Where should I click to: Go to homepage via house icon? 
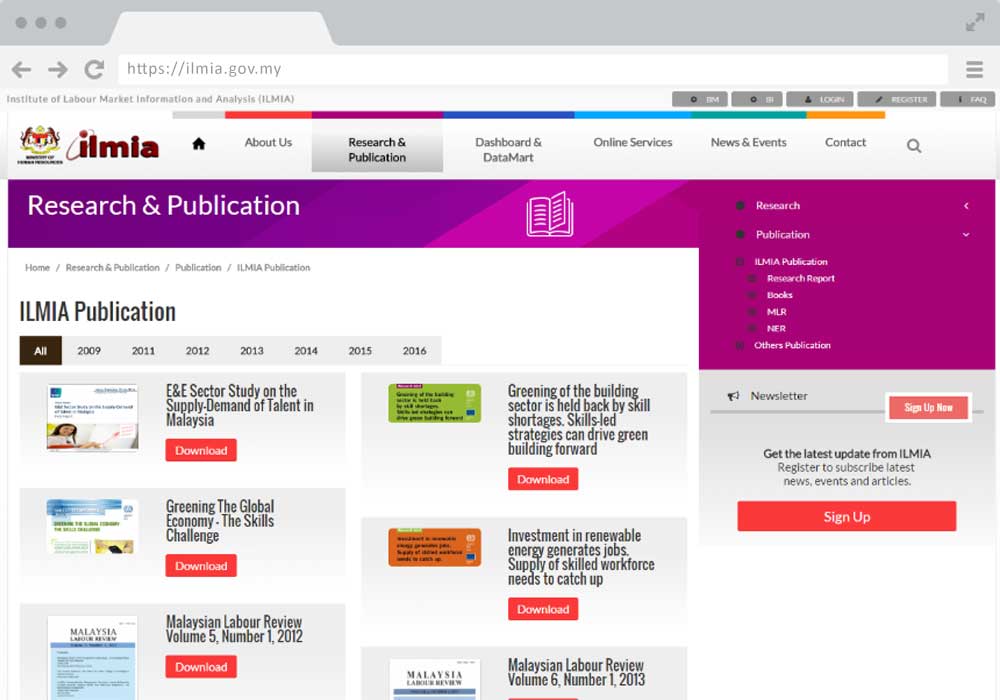click(x=199, y=143)
